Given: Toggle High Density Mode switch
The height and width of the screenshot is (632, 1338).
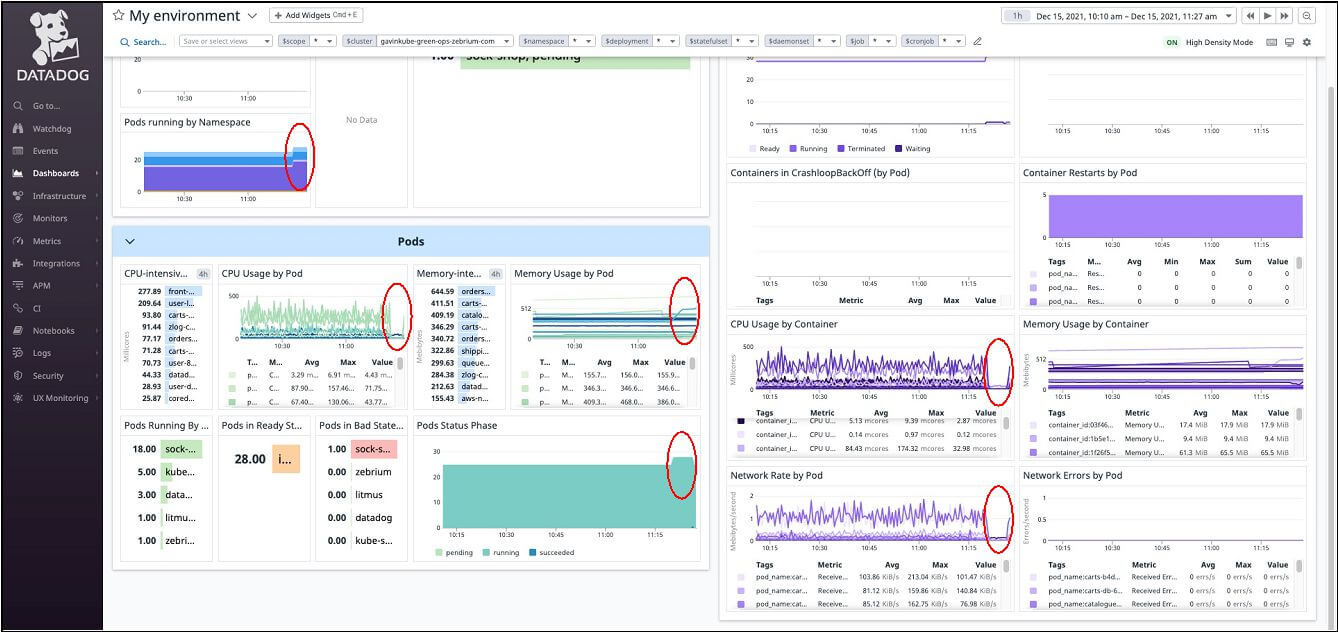Looking at the screenshot, I should pyautogui.click(x=1171, y=43).
